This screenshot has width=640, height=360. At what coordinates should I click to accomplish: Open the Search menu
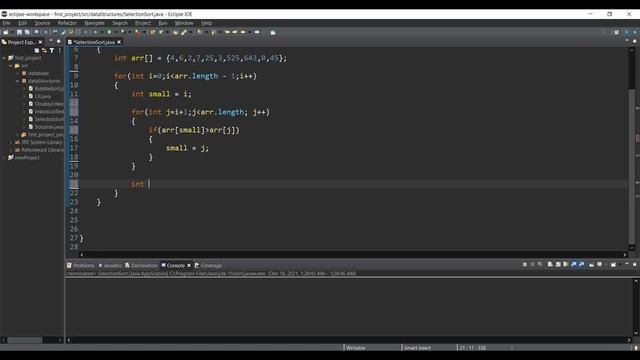[120, 23]
